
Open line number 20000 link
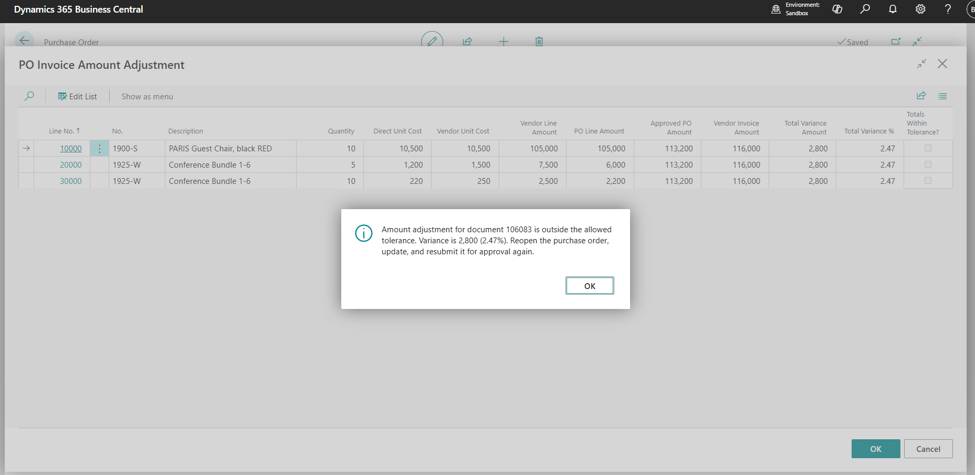pyautogui.click(x=70, y=165)
